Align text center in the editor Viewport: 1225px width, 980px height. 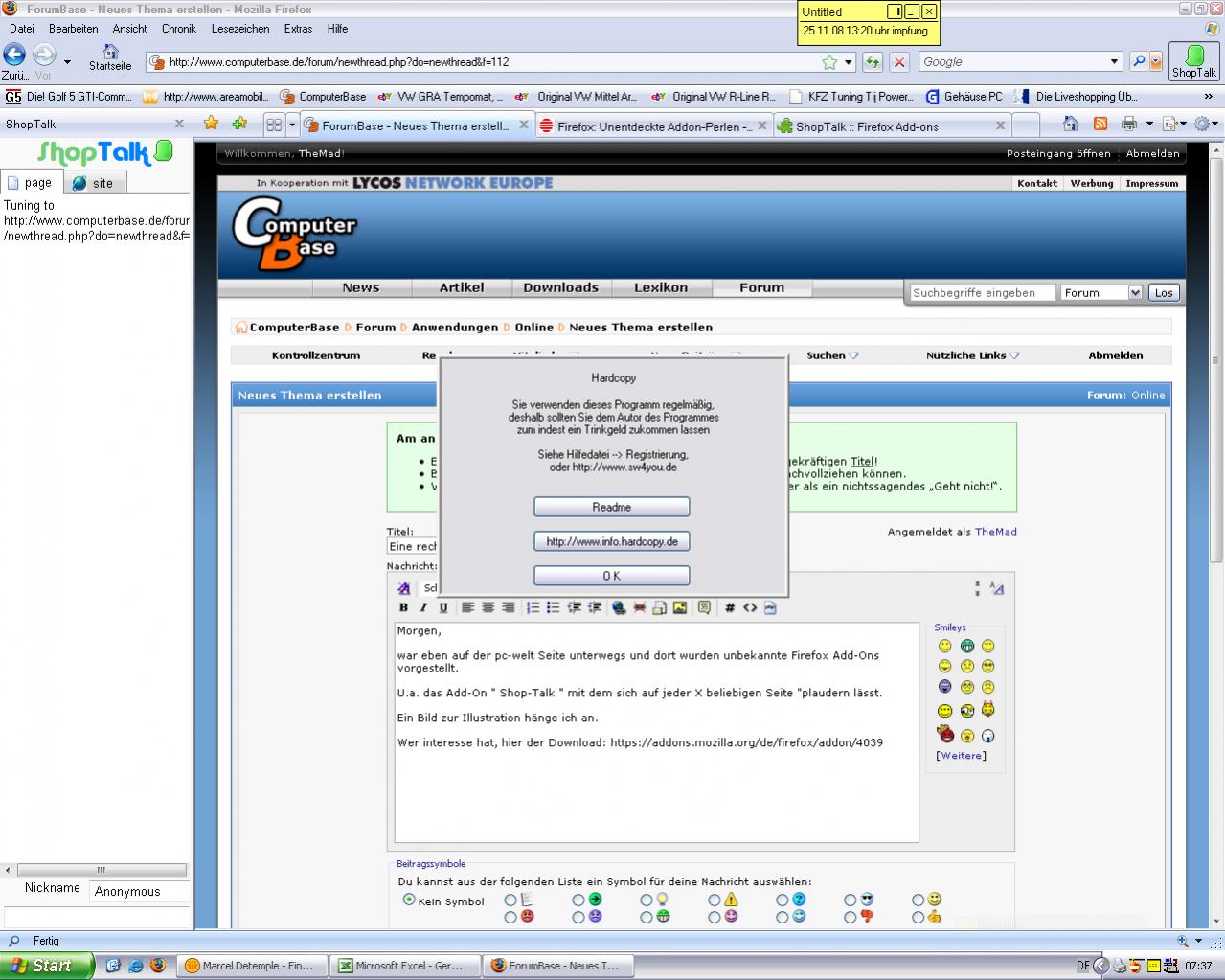click(x=488, y=607)
